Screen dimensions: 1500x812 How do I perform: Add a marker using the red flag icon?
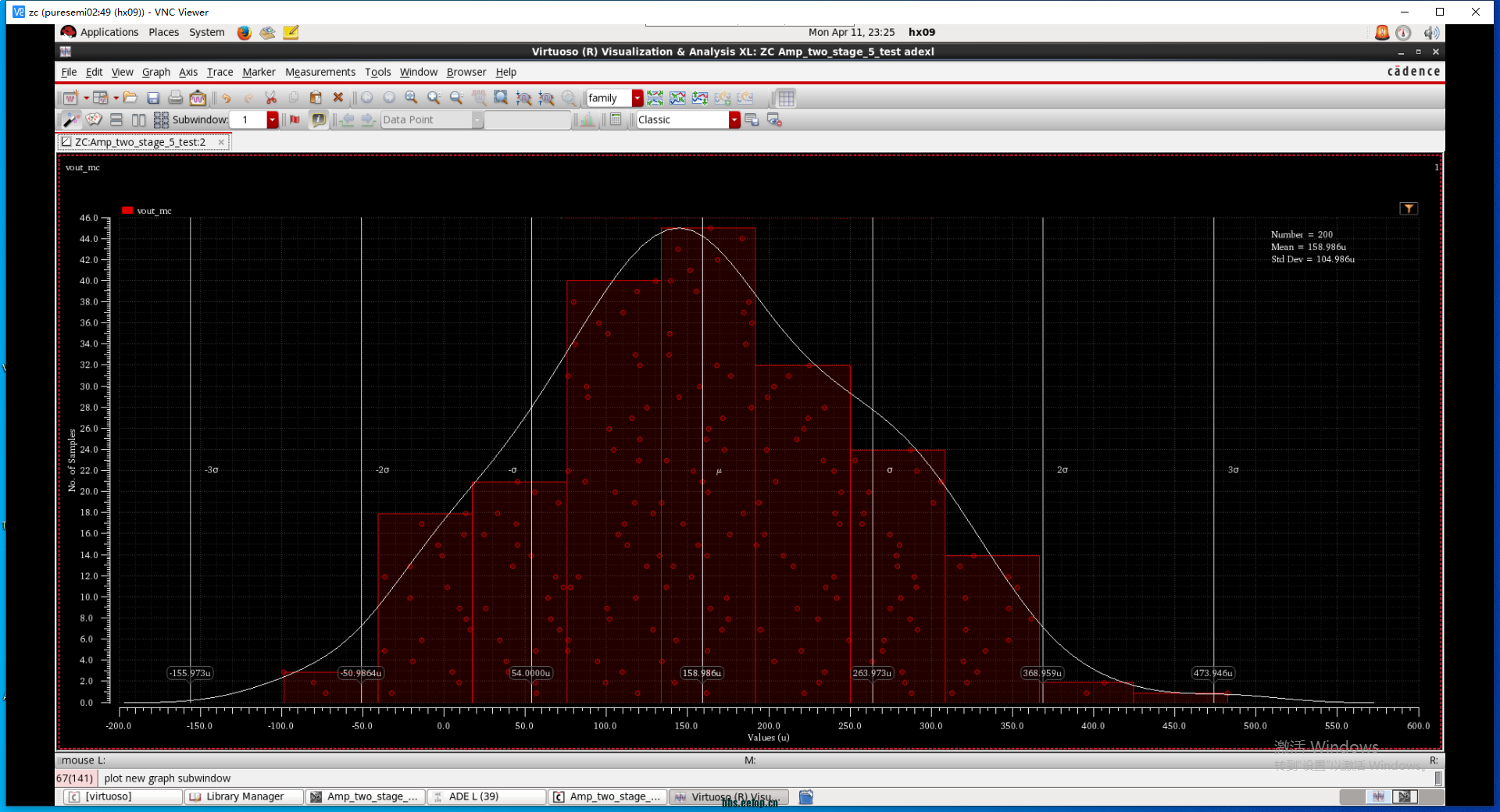click(x=295, y=119)
